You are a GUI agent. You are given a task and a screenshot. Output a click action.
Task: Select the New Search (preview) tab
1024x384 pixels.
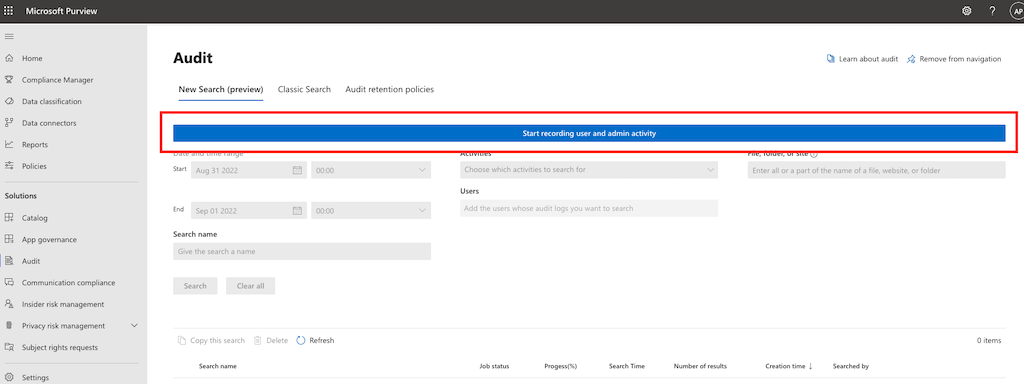(x=221, y=89)
